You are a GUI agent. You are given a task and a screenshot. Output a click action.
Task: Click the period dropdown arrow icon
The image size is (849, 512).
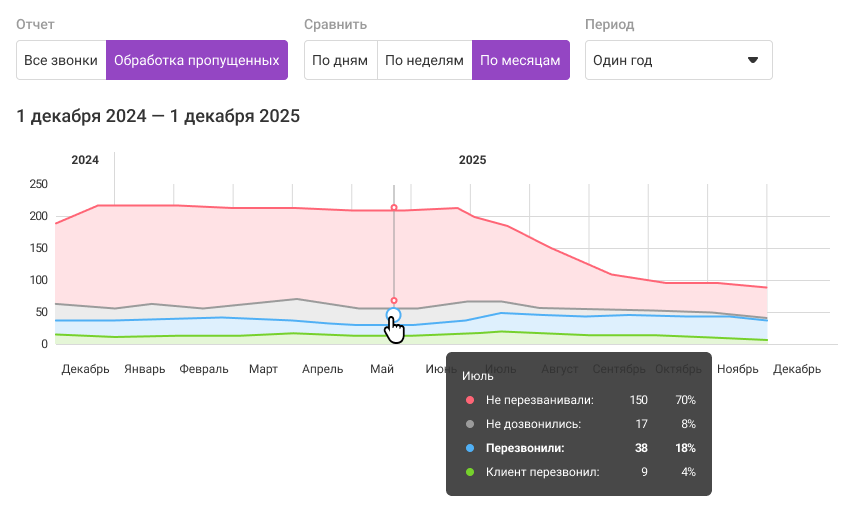click(753, 60)
